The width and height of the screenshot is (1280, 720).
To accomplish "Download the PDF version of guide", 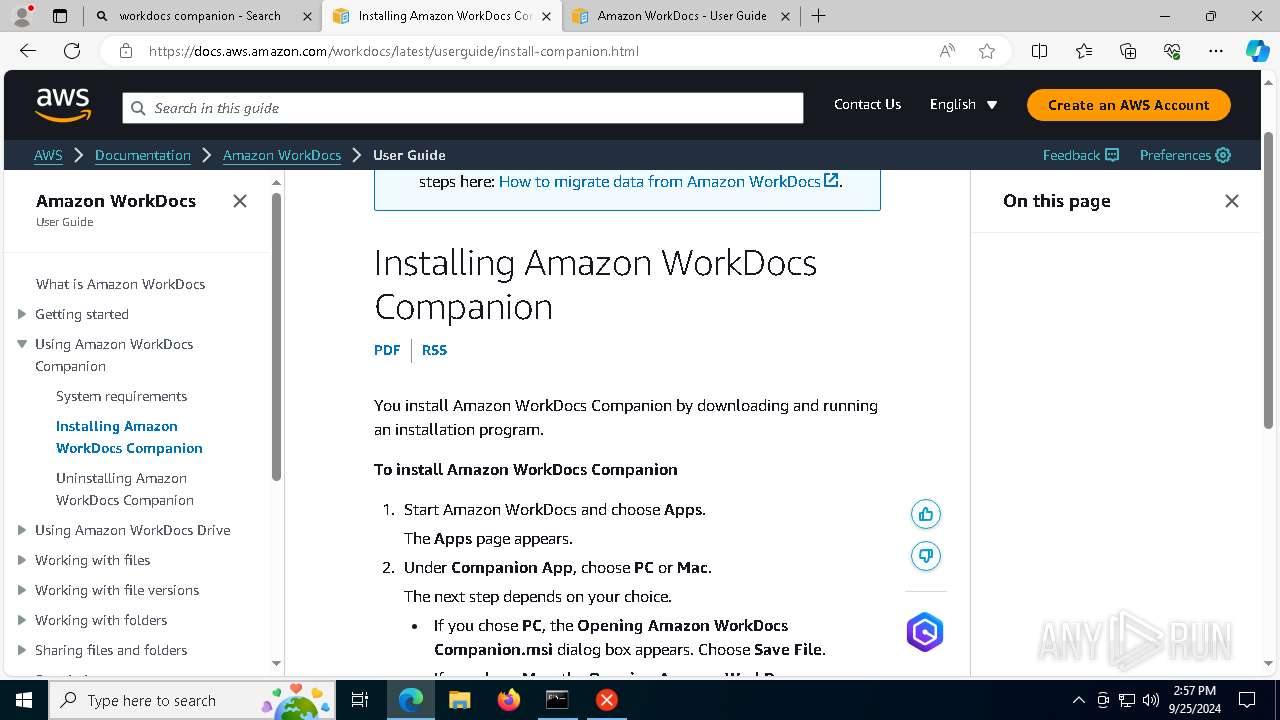I will tap(387, 350).
